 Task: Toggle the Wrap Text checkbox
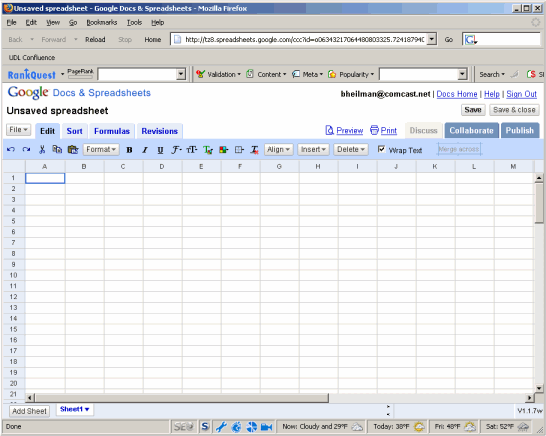(382, 149)
